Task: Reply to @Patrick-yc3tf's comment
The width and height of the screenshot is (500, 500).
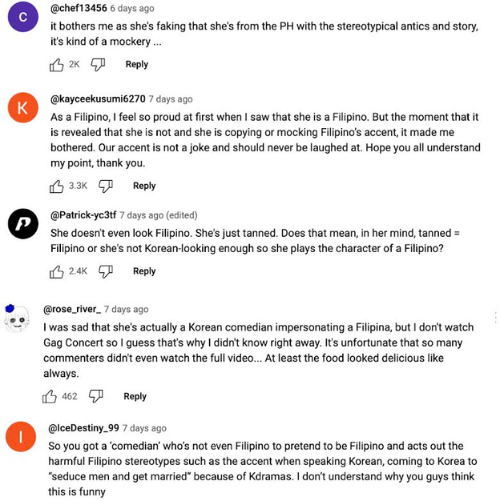Action: coord(144,271)
